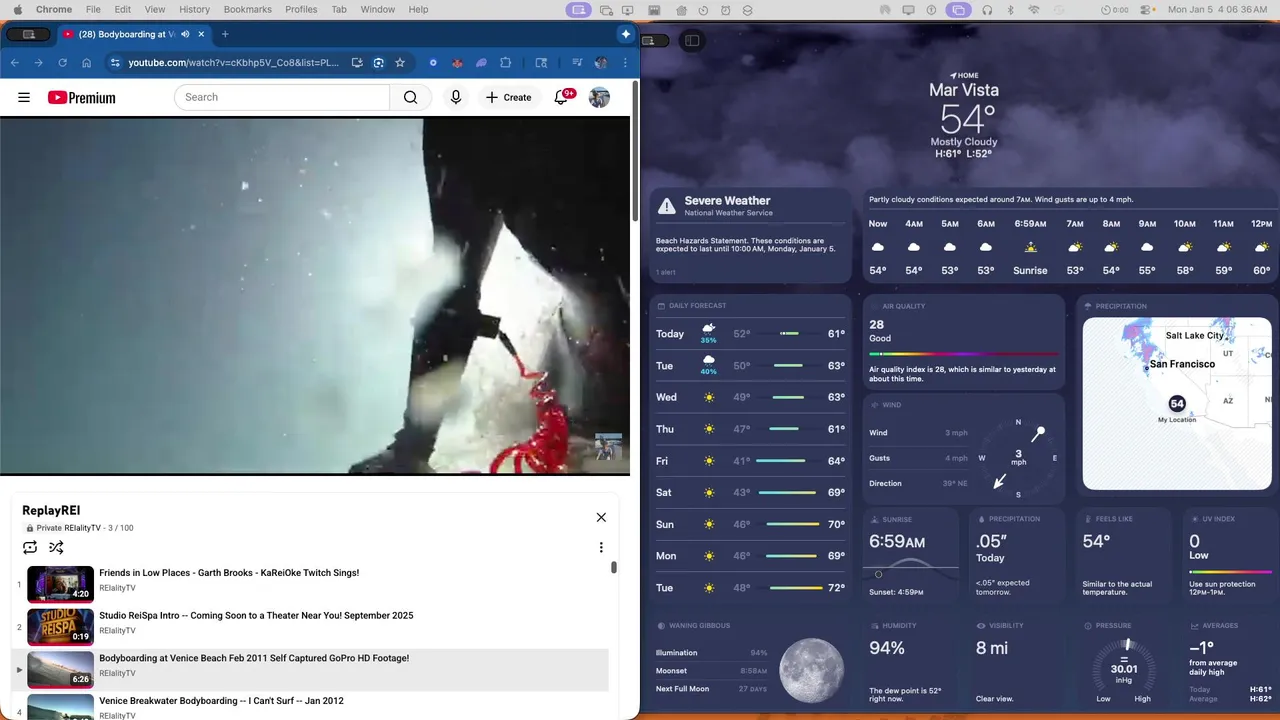
Task: Close the Bodyboarding YouTube tab
Action: (x=201, y=34)
